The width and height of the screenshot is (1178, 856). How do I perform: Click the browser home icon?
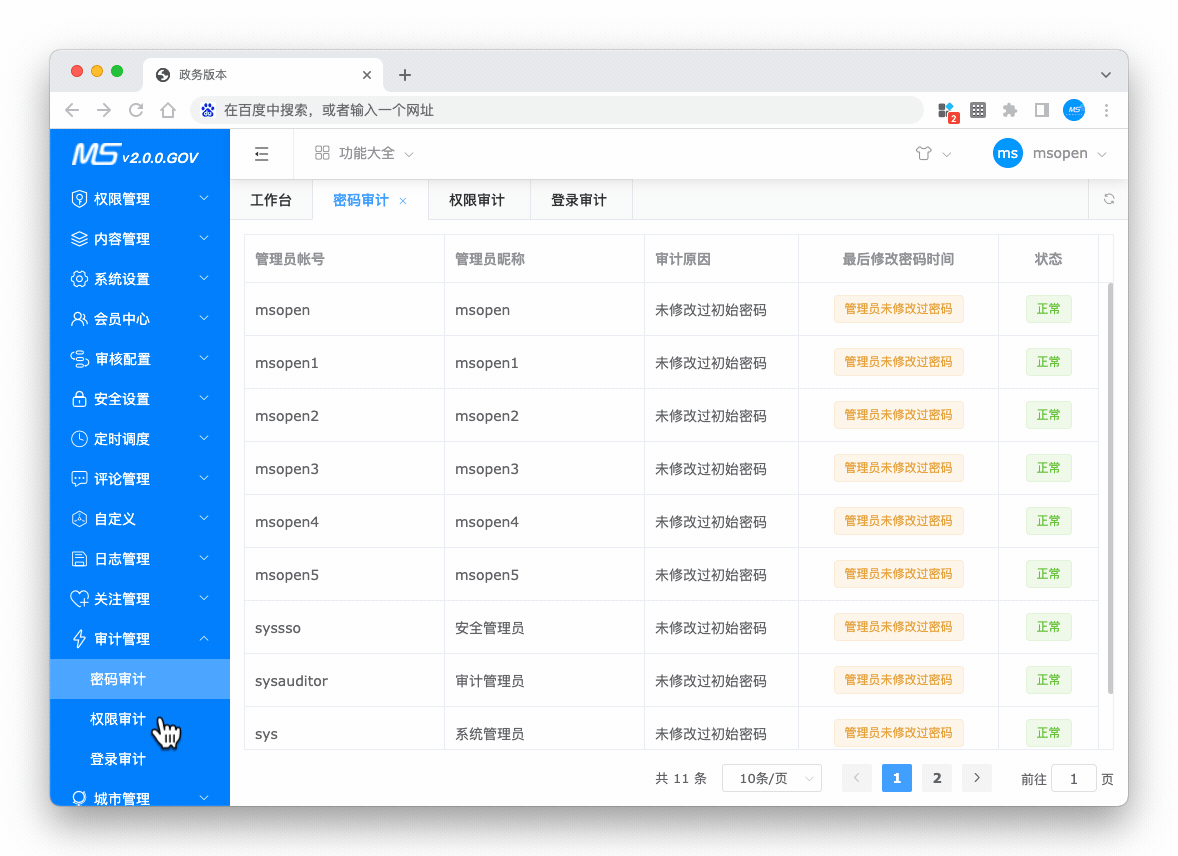coord(168,110)
